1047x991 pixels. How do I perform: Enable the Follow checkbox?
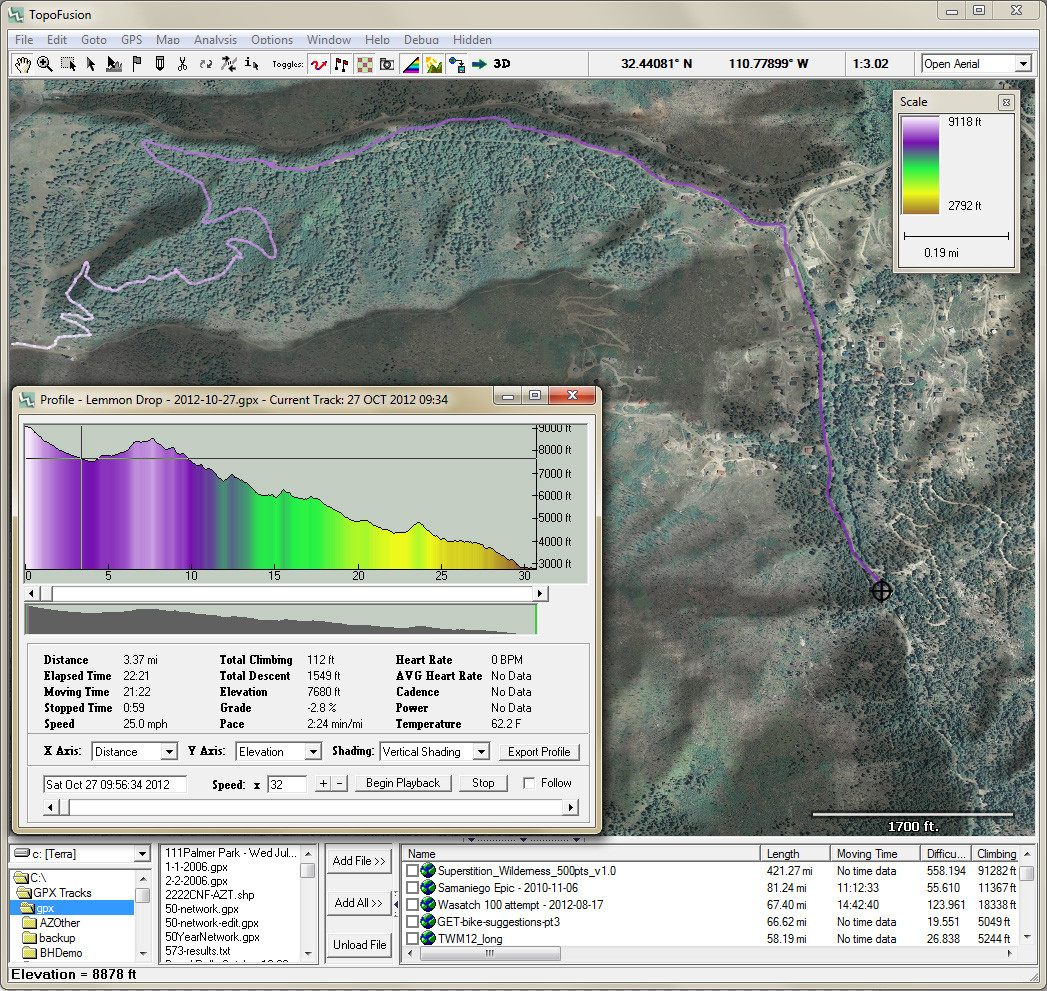click(x=529, y=783)
